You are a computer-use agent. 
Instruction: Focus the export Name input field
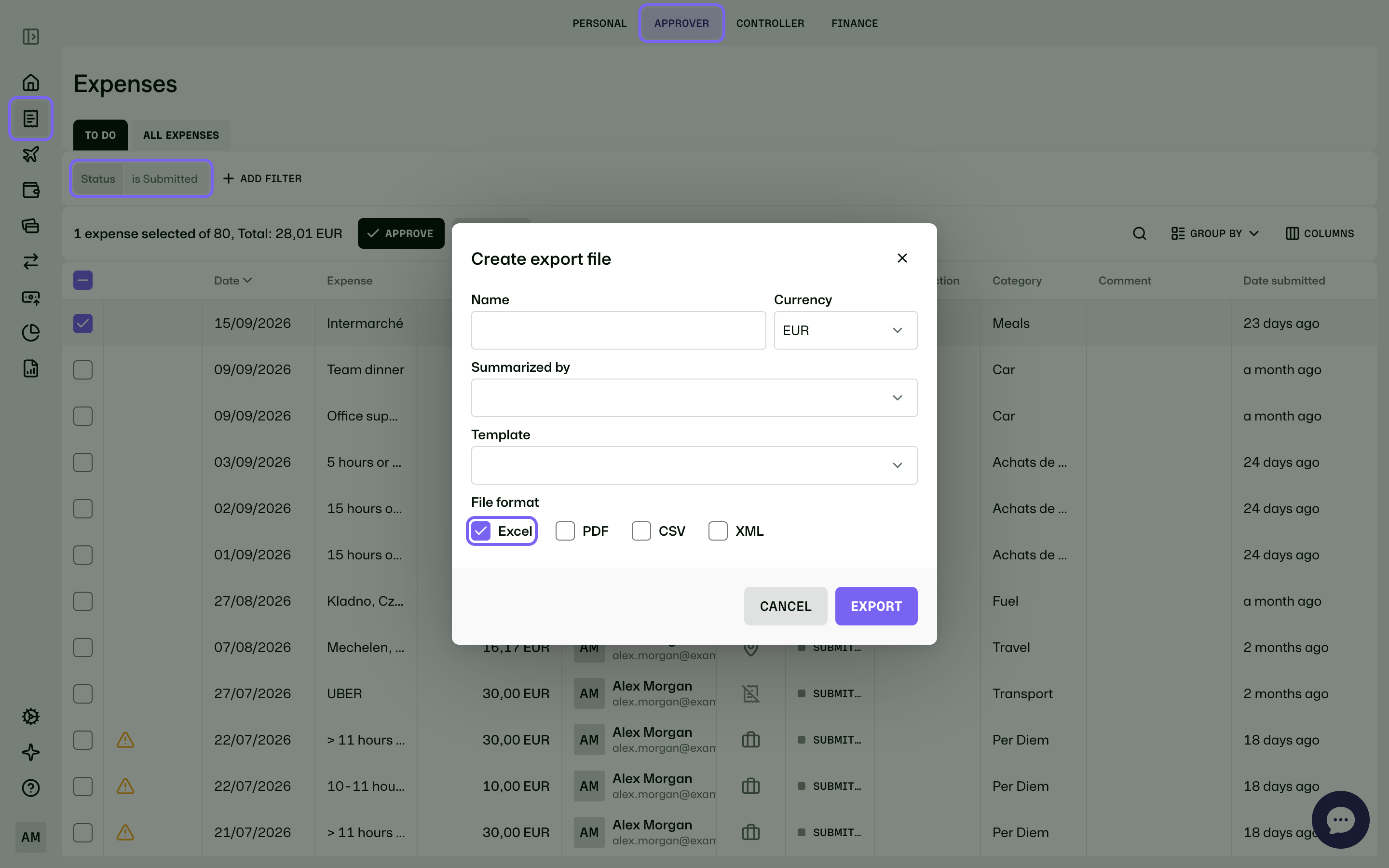point(618,330)
